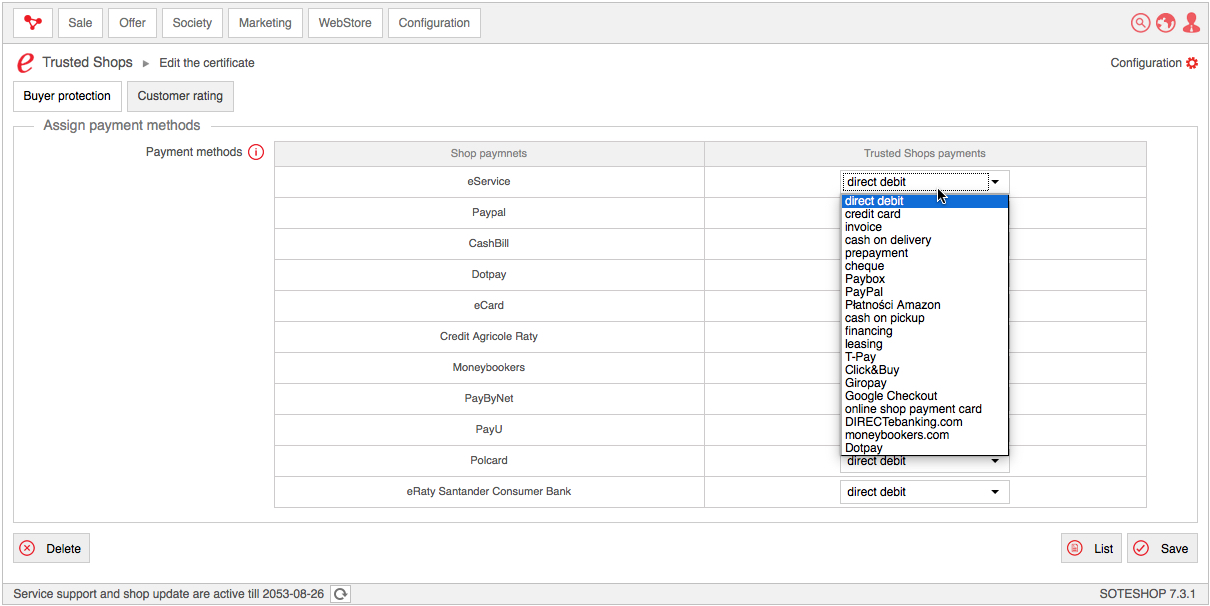This screenshot has width=1210, height=606.
Task: Open the WebStore menu
Action: 345,23
